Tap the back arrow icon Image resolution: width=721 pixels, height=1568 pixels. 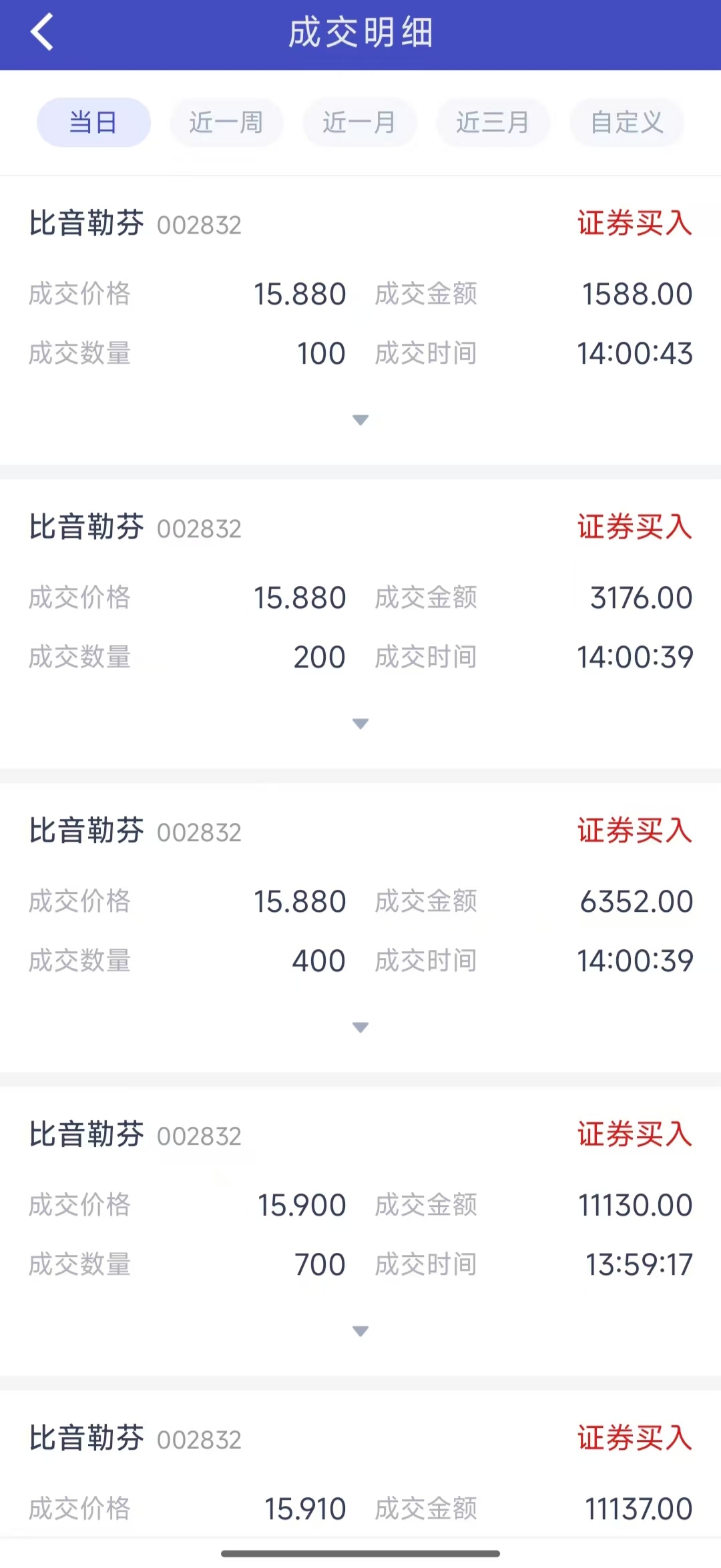(x=42, y=32)
